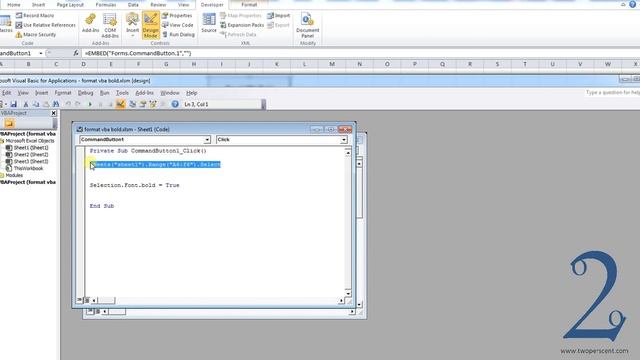Image resolution: width=640 pixels, height=360 pixels.
Task: Close the VBAProject explorer pane
Action: [x=53, y=113]
